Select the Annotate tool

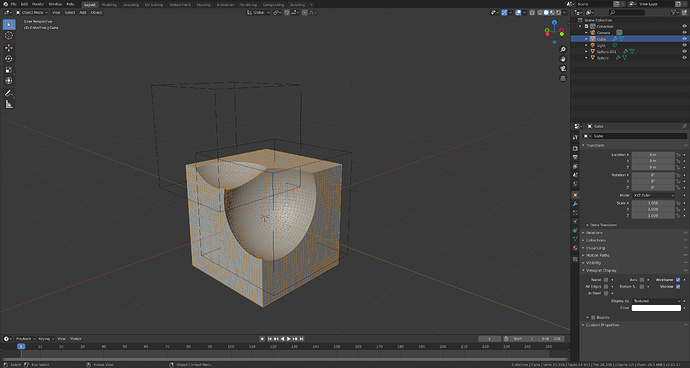click(9, 93)
